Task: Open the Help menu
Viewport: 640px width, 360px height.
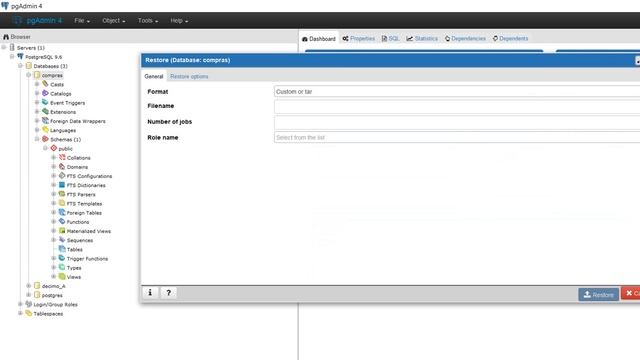Action: [179, 20]
